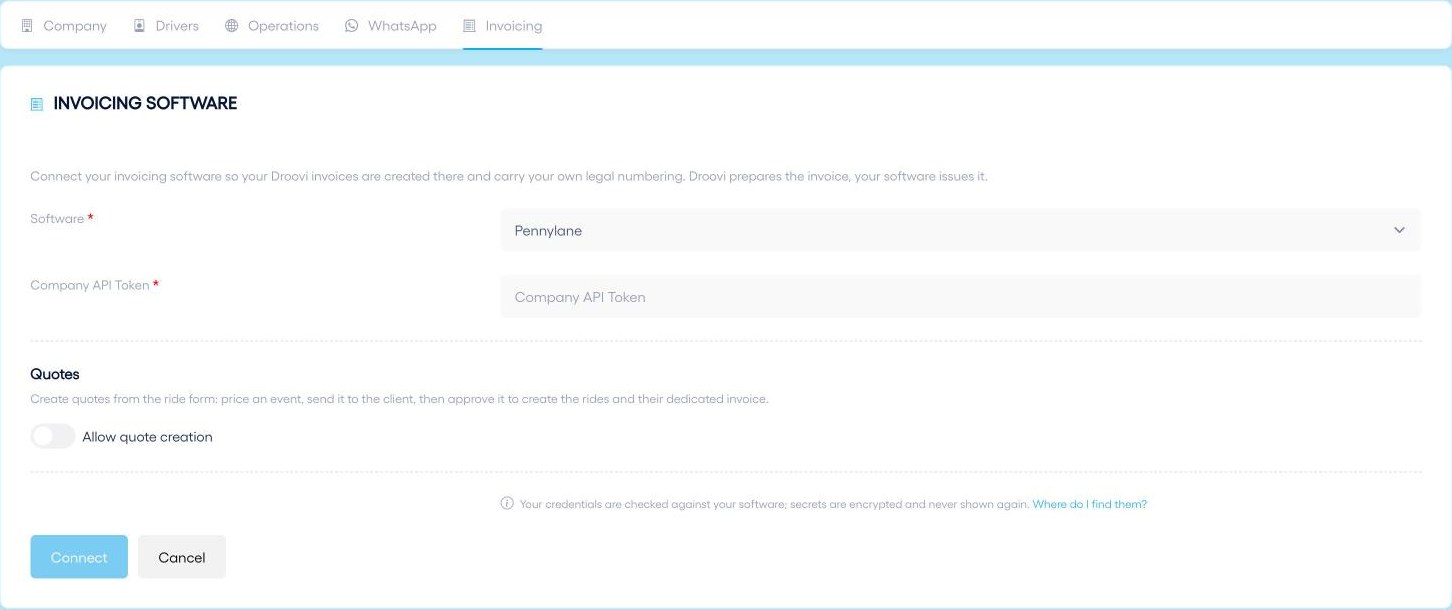This screenshot has height=610, width=1452.
Task: Click the 'Software' field label
Action: click(57, 219)
